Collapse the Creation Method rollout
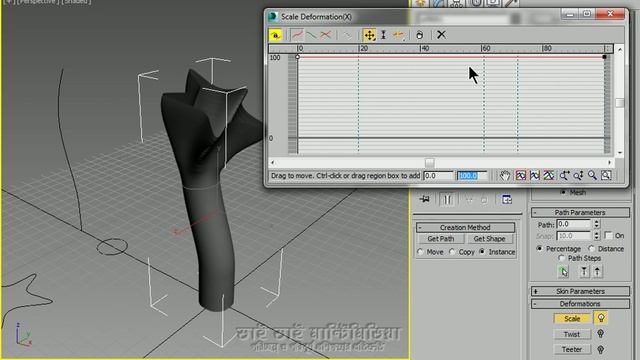This screenshot has height=360, width=640. 465,227
